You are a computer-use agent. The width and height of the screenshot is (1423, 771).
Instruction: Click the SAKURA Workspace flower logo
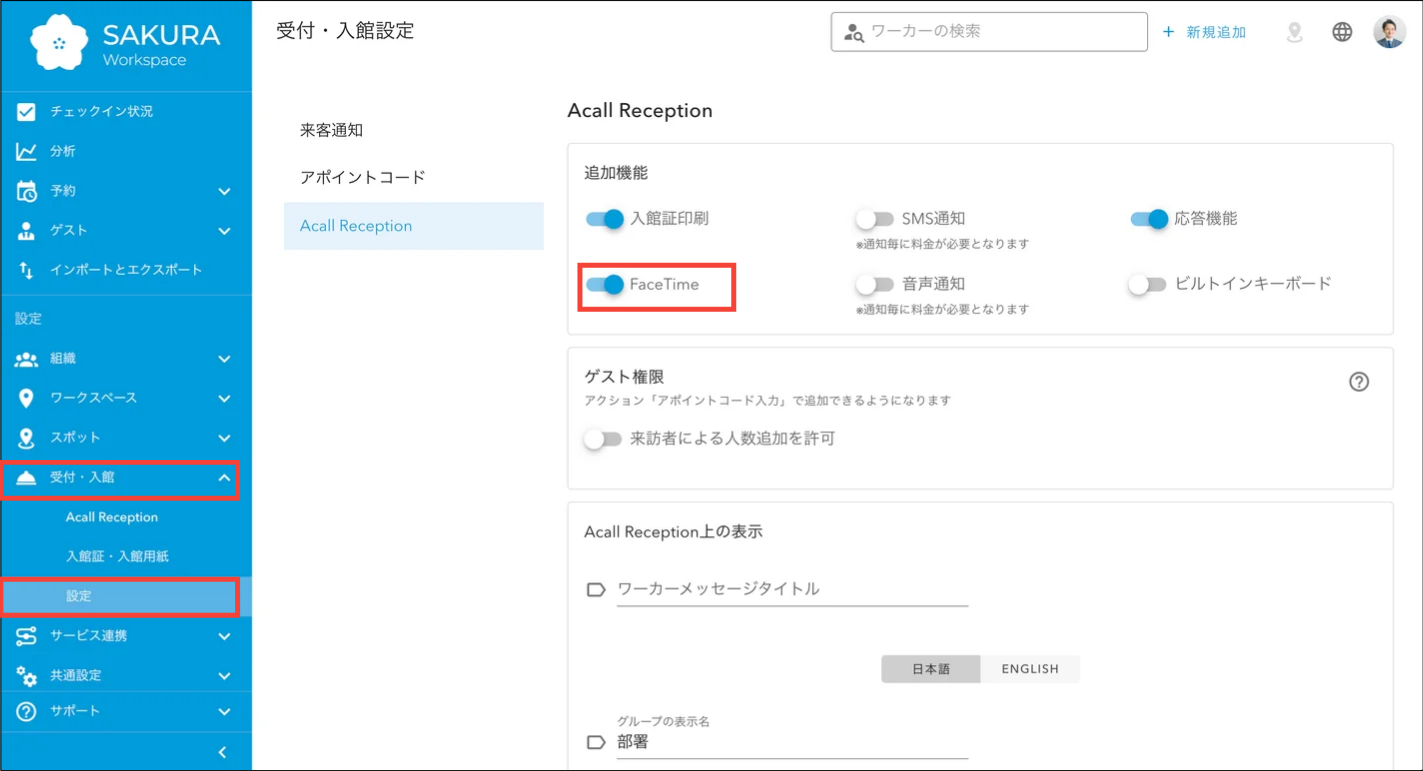pos(59,43)
